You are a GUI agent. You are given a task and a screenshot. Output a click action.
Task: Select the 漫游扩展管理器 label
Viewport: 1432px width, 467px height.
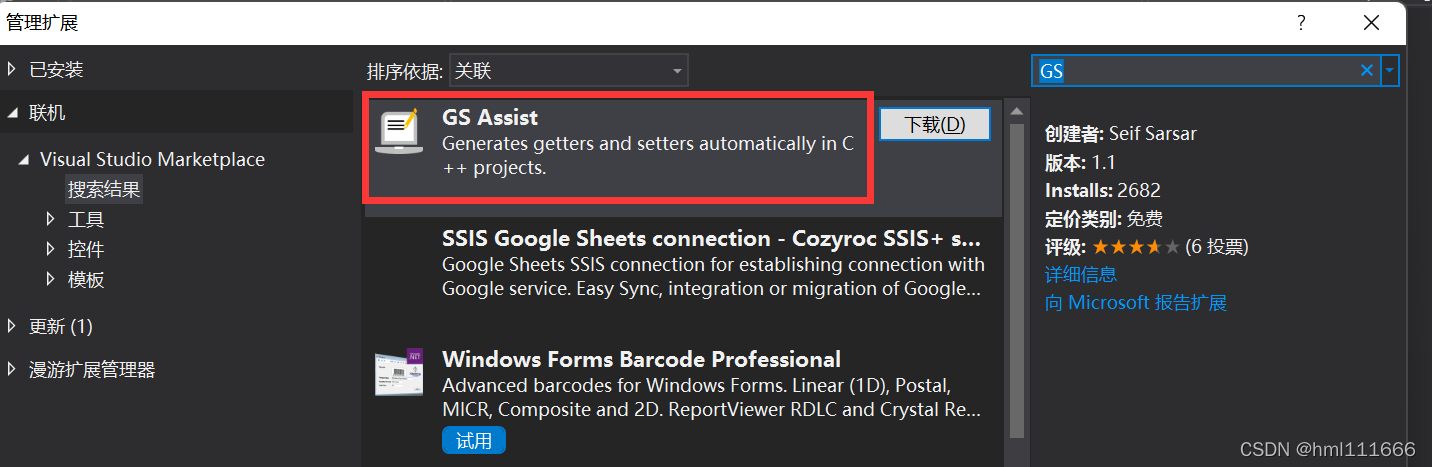pyautogui.click(x=92, y=370)
